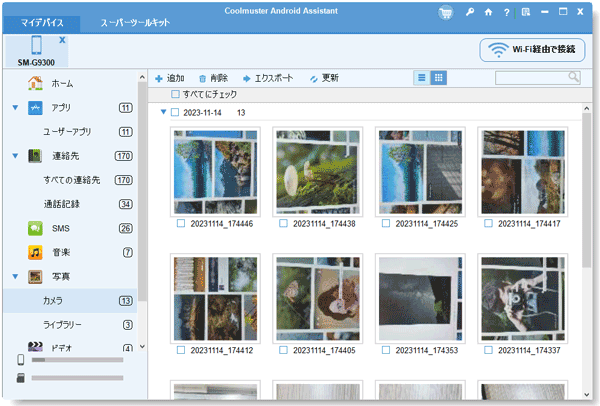Image resolution: width=600 pixels, height=406 pixels.
Task: Click the phone storage icon
Action: pos(21,360)
